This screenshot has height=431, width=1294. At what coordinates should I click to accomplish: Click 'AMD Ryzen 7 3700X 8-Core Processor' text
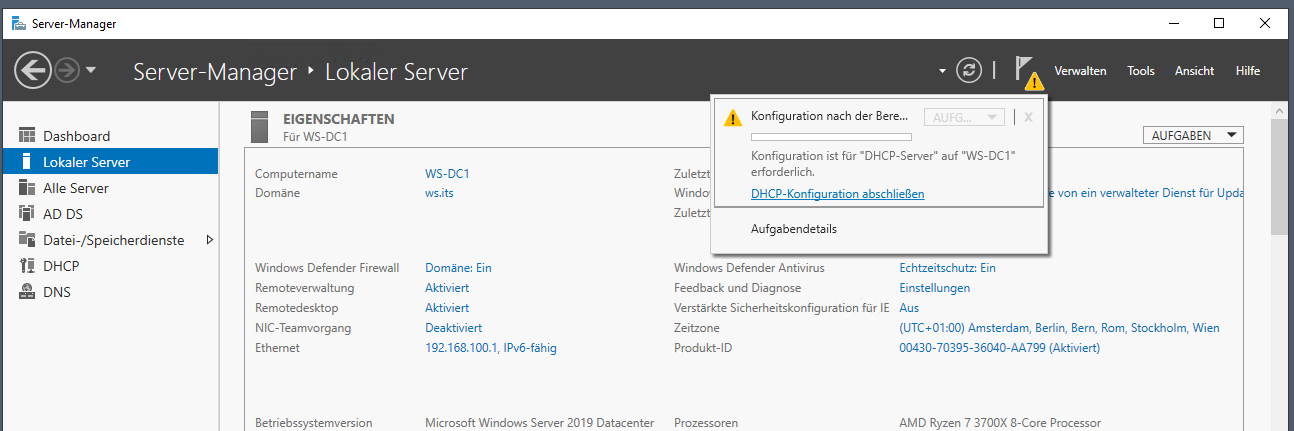1001,422
